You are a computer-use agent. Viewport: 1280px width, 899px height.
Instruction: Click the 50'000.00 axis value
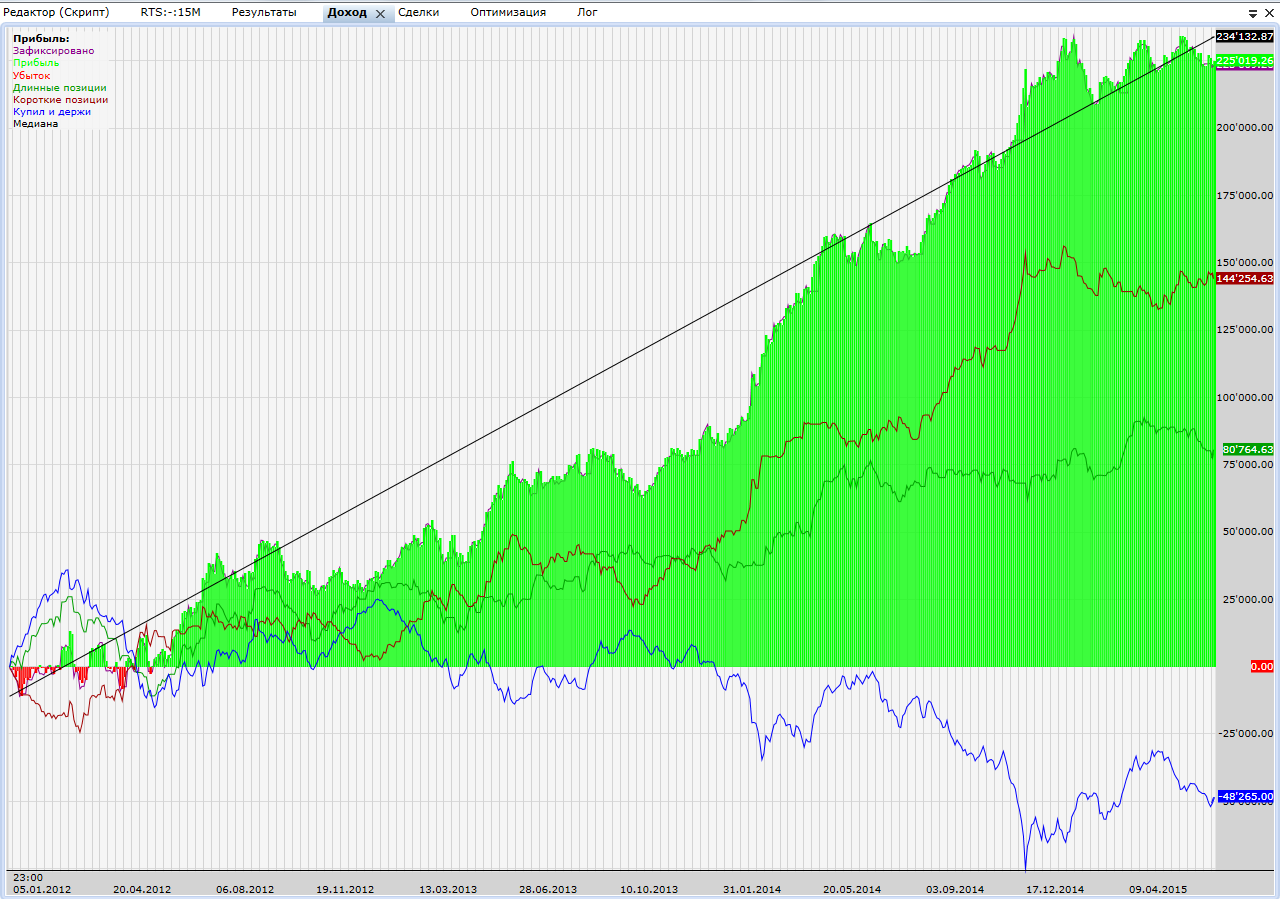[x=1248, y=532]
